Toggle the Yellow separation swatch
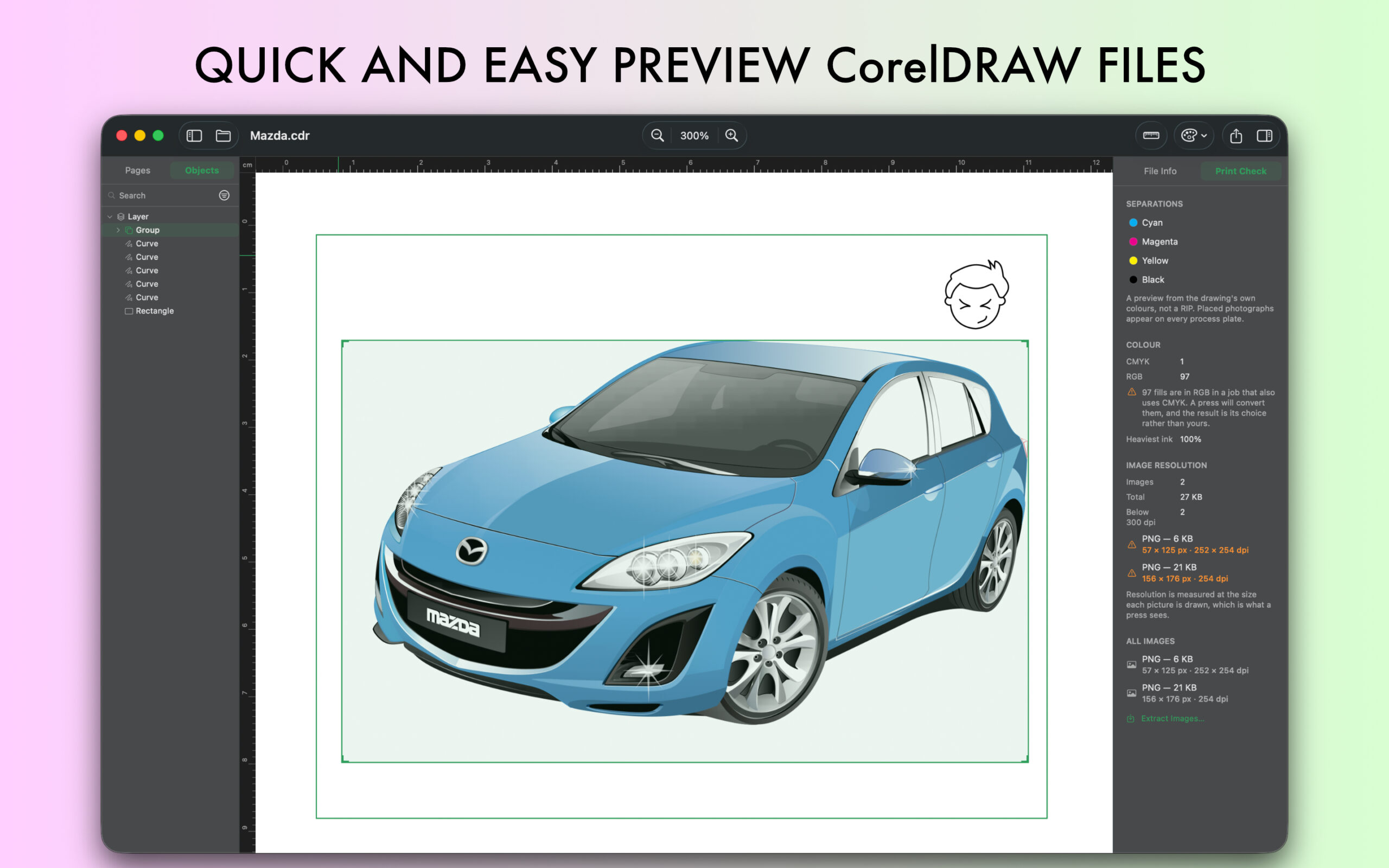 (x=1133, y=260)
